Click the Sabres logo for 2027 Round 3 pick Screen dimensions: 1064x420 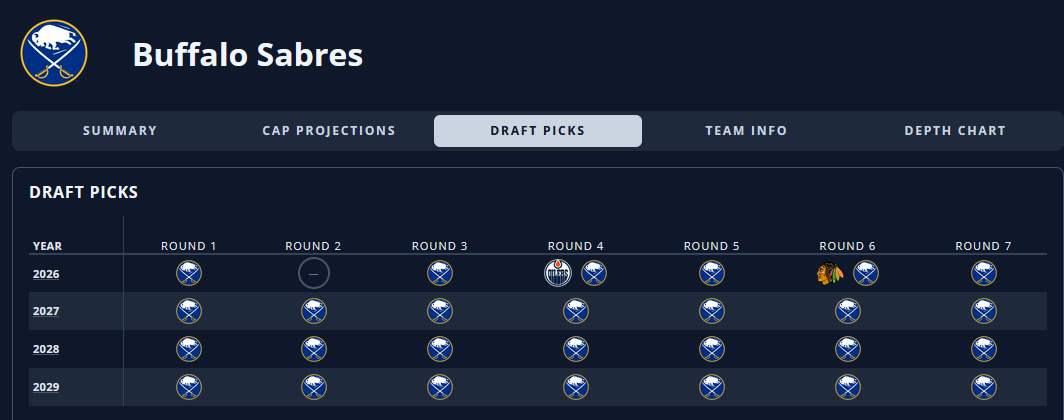(440, 311)
